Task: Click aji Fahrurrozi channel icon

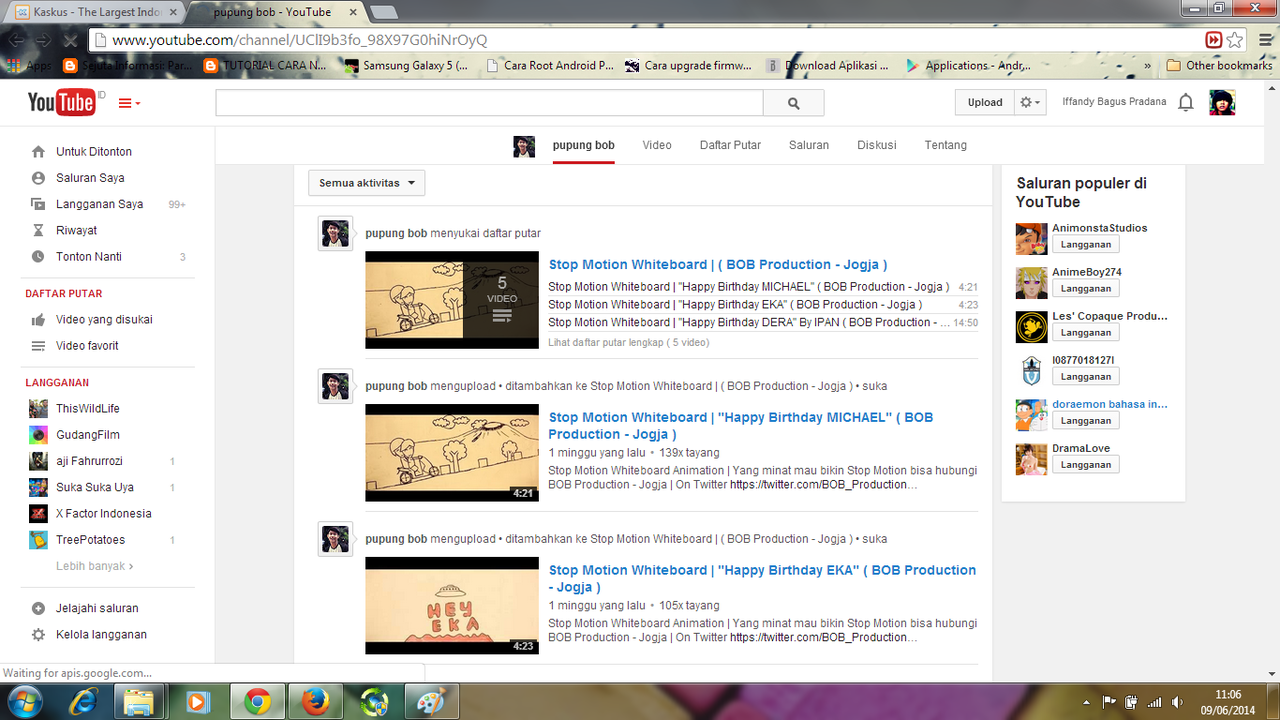Action: point(38,461)
